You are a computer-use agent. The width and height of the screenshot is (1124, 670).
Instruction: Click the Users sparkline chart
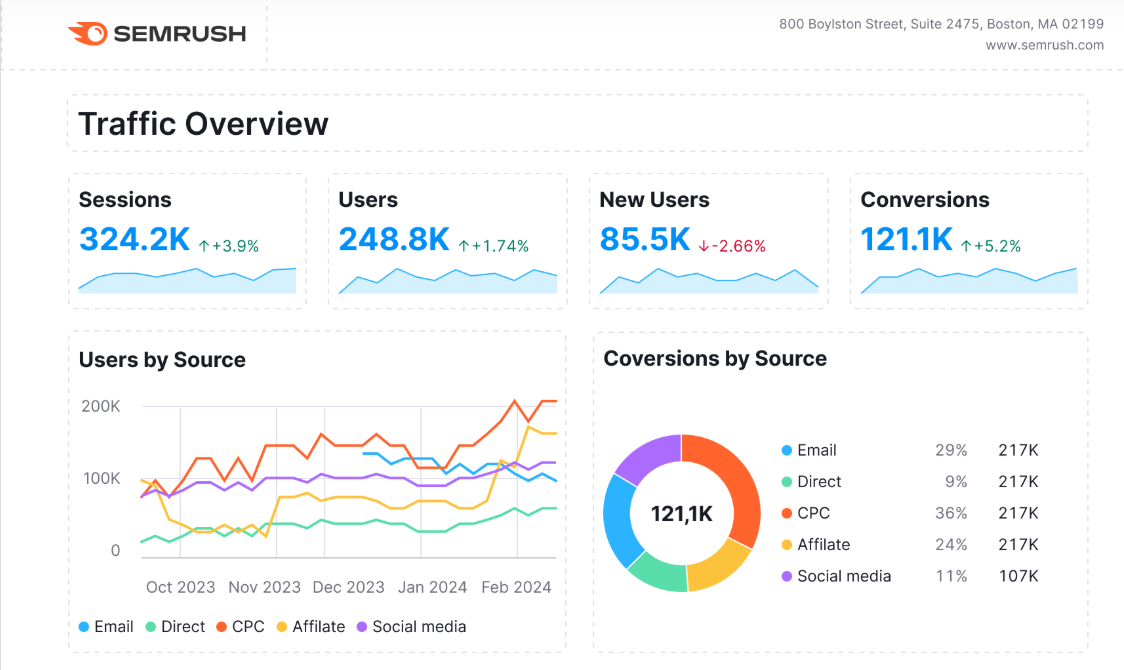[448, 281]
